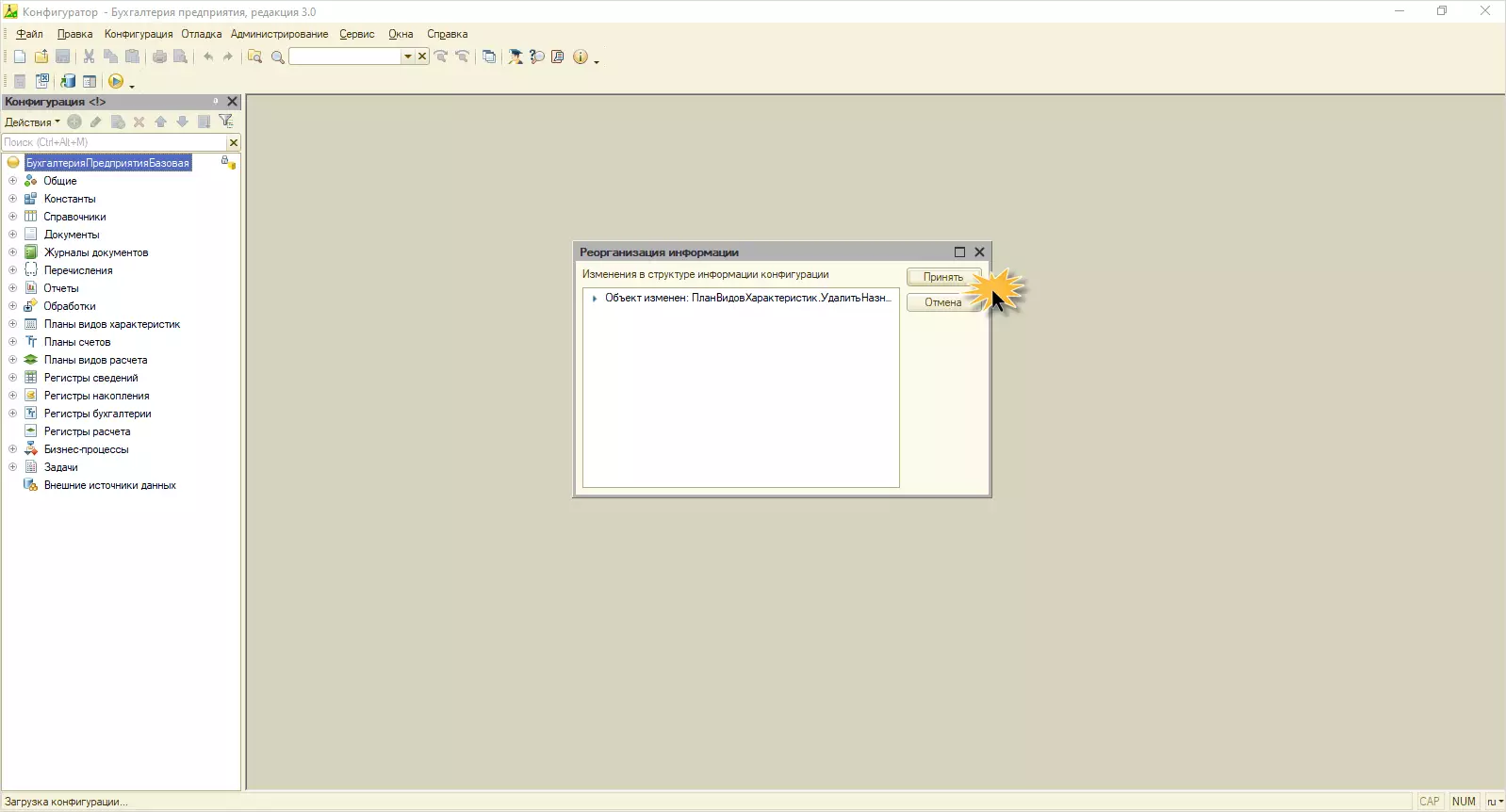Expand the 'Объект изменен' row in the dialog
The width and height of the screenshot is (1506, 812).
[x=595, y=299]
